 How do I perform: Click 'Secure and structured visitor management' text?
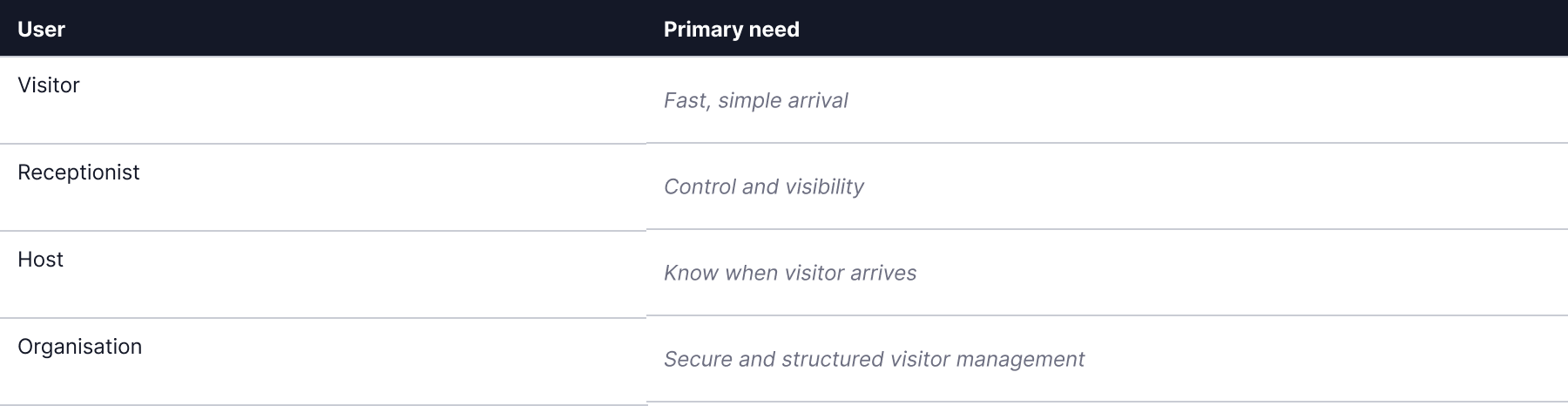tap(874, 359)
